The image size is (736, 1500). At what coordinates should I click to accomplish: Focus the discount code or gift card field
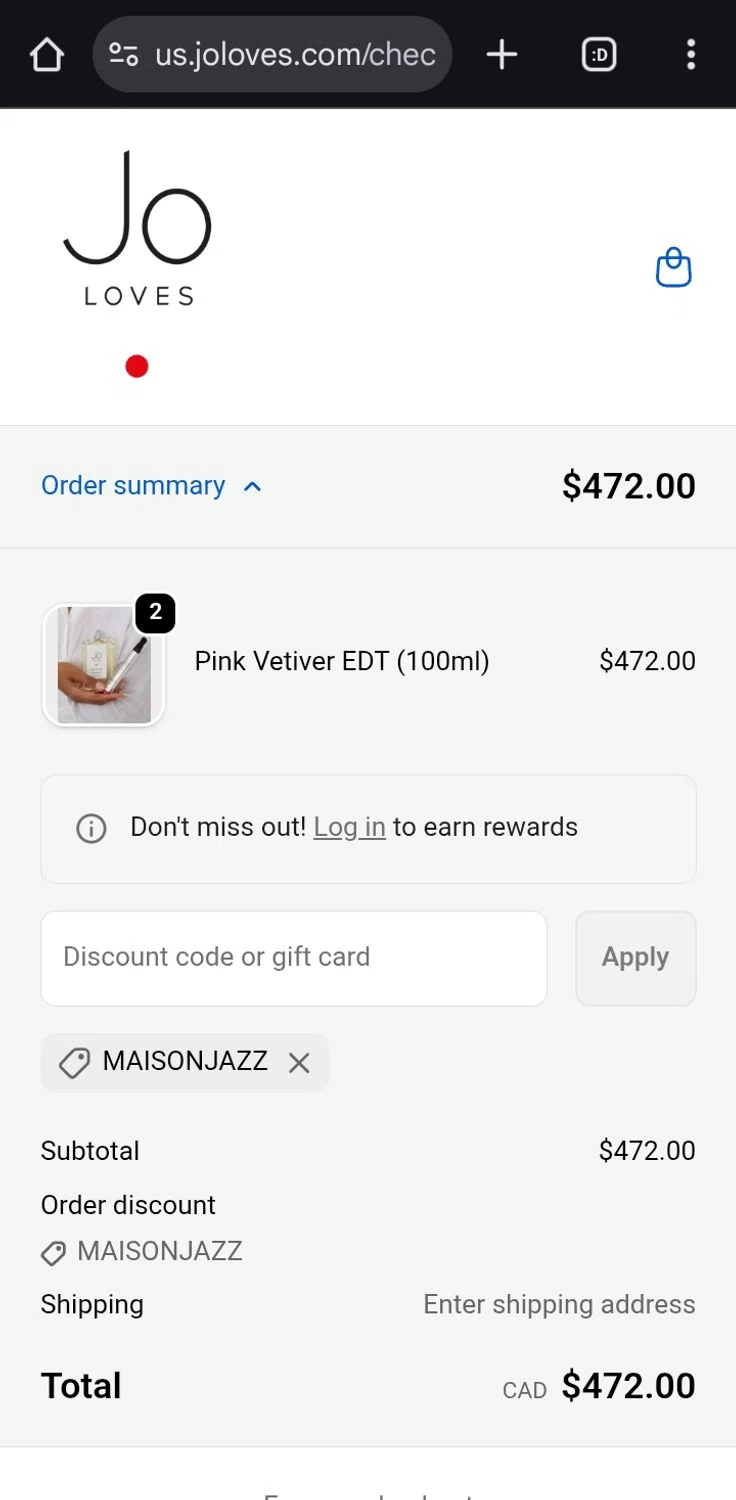pos(293,958)
